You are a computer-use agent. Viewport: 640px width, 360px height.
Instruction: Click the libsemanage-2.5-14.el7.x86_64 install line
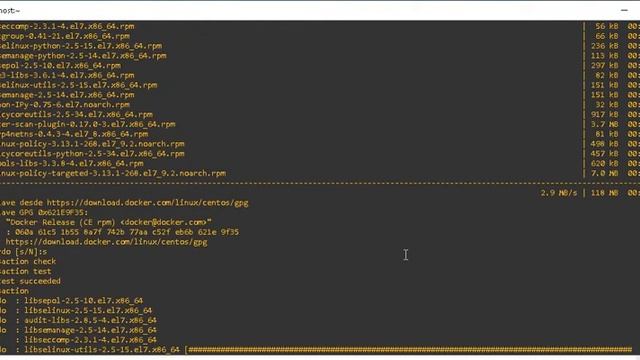tap(90, 330)
